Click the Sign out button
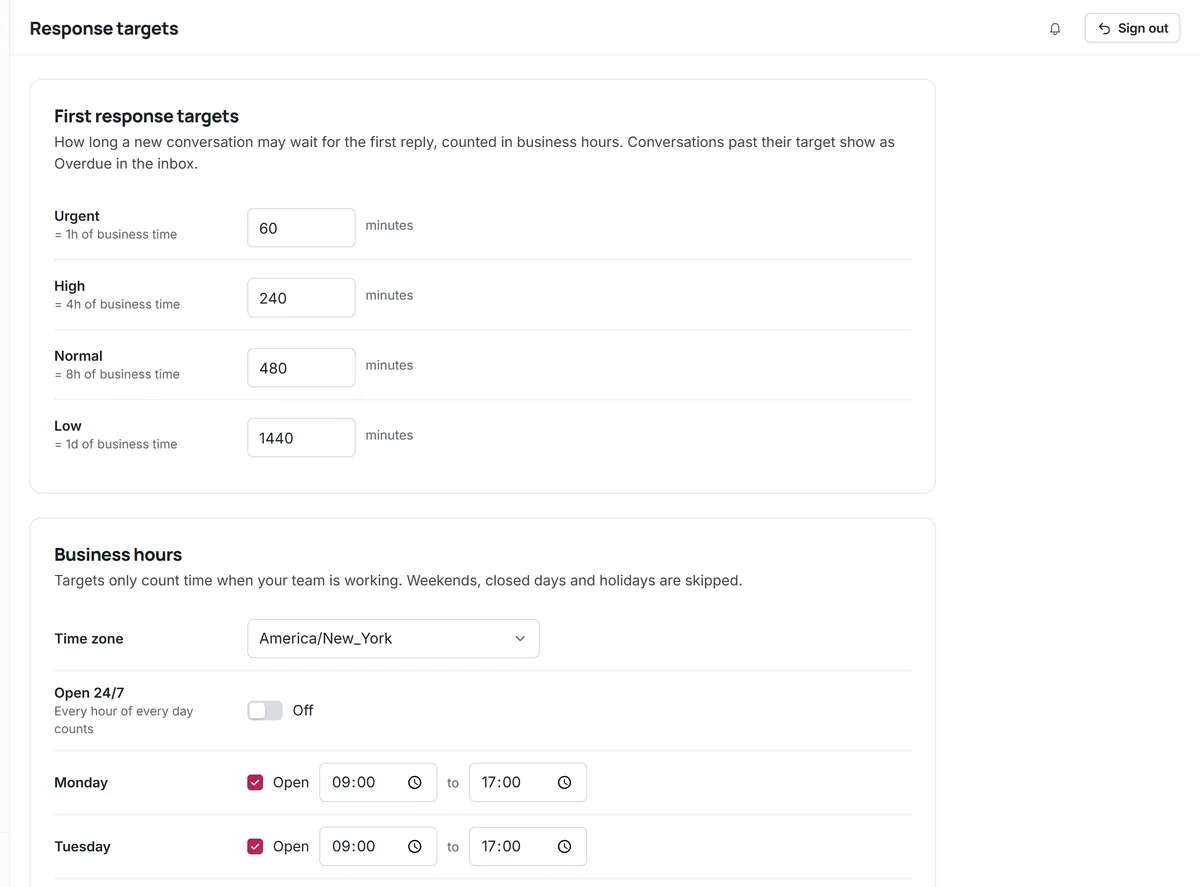 [x=1132, y=28]
